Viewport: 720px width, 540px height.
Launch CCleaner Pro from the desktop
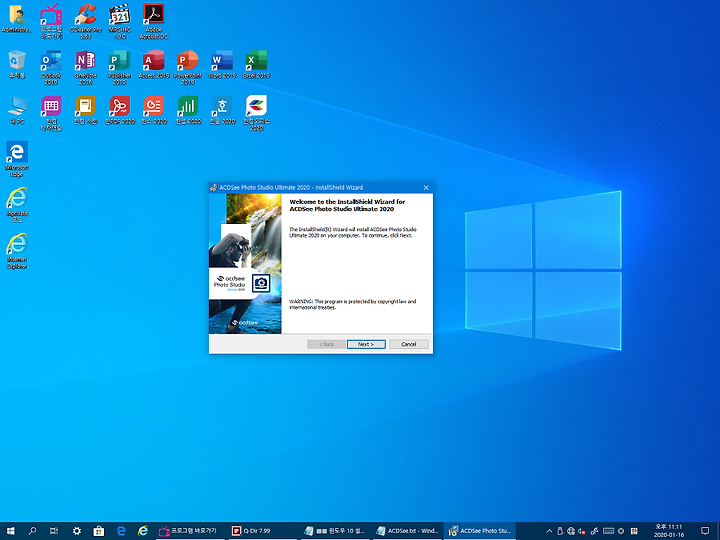pos(85,21)
